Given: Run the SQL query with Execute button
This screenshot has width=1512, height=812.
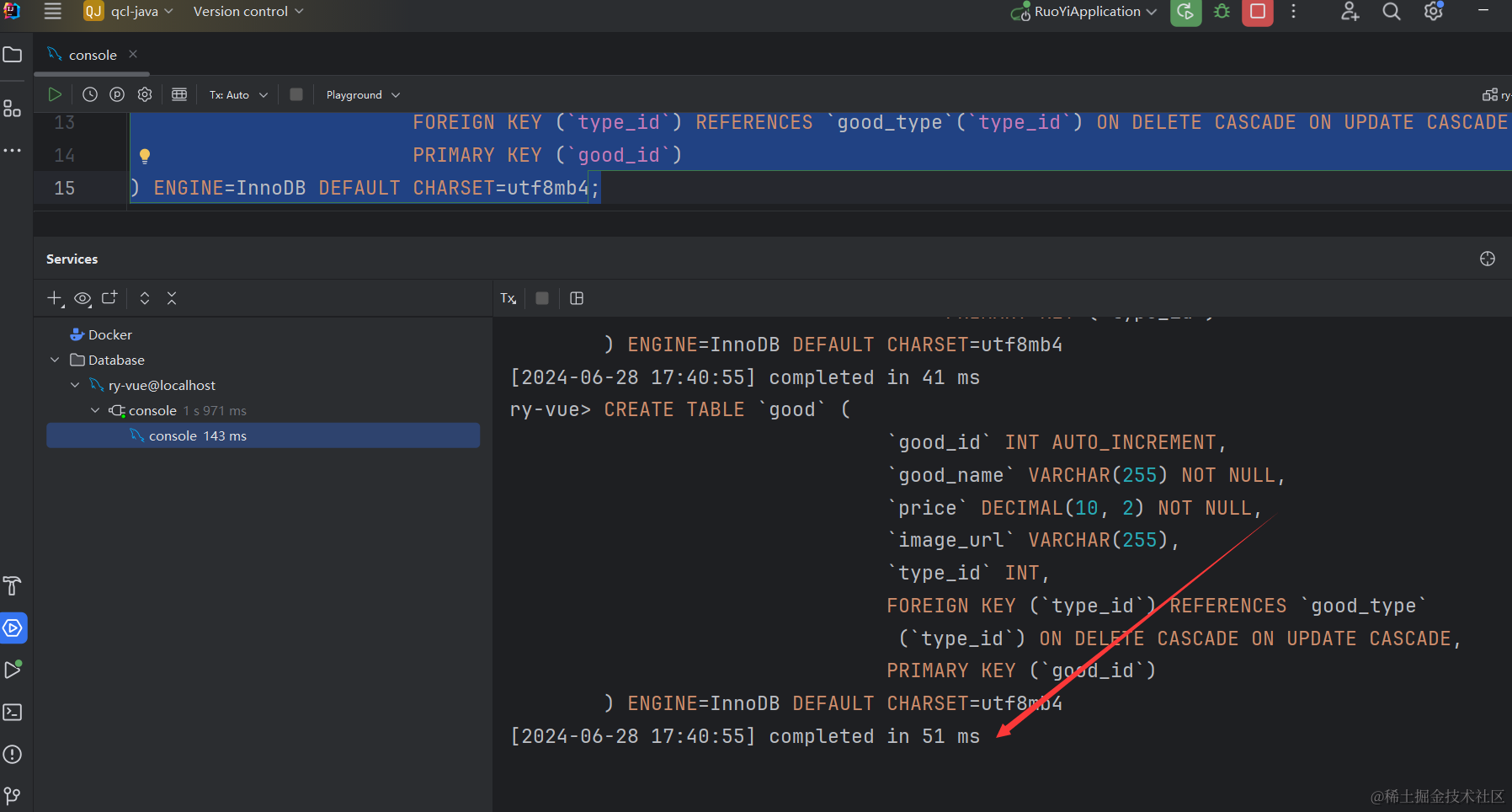Looking at the screenshot, I should [55, 94].
